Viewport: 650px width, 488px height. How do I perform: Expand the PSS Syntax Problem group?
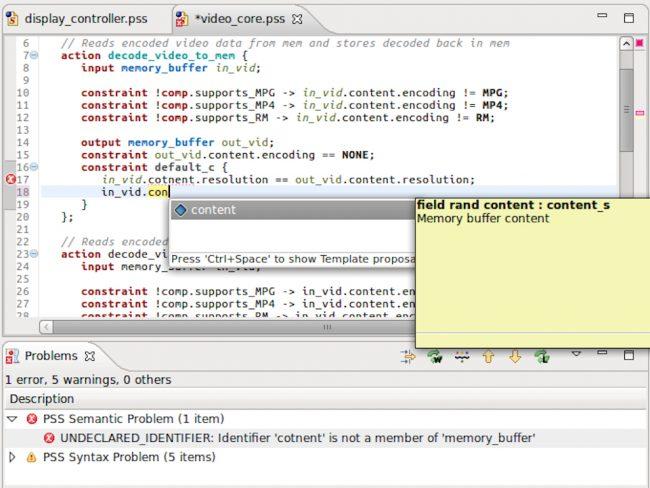click(12, 457)
